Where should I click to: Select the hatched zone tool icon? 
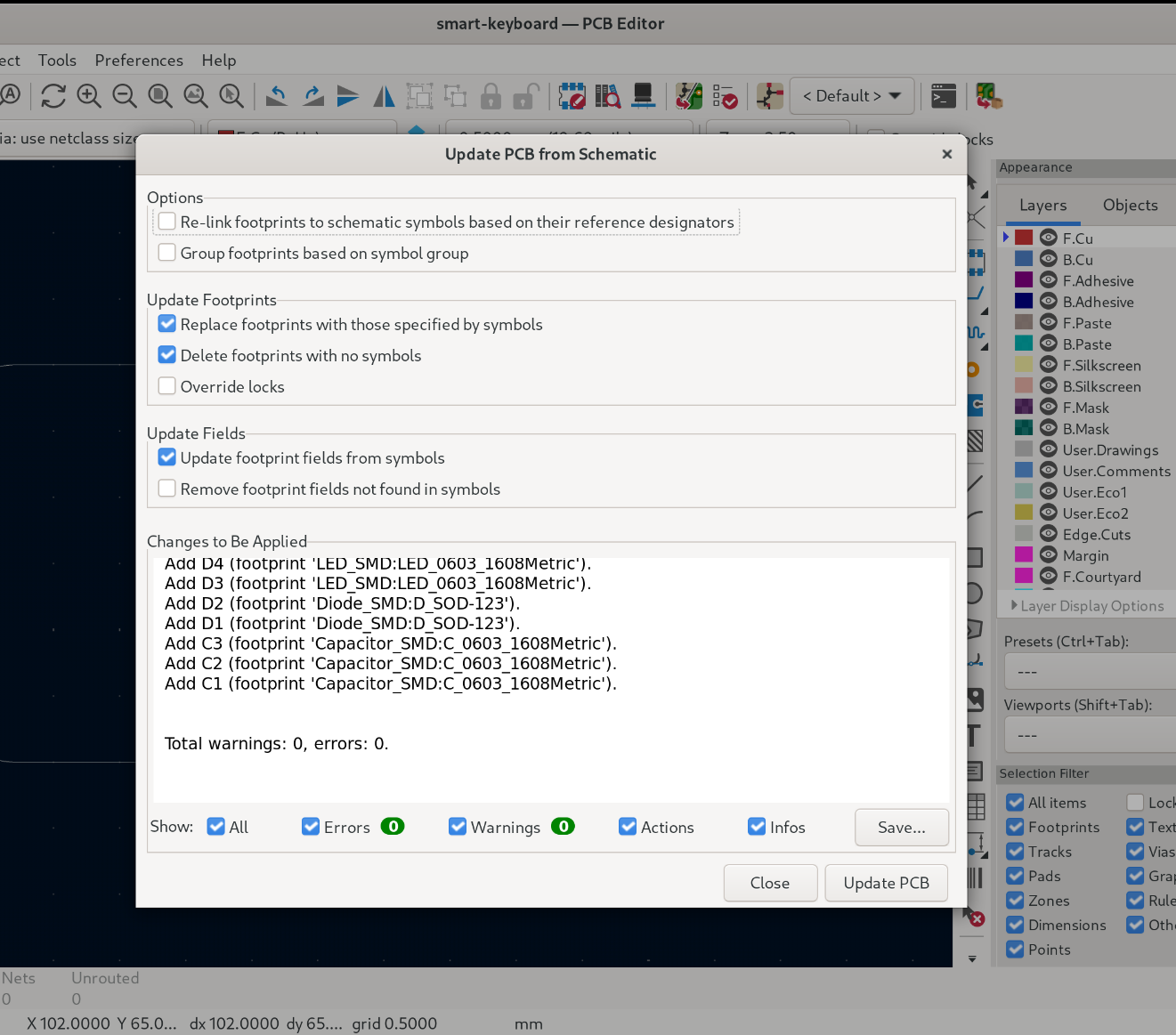click(975, 440)
